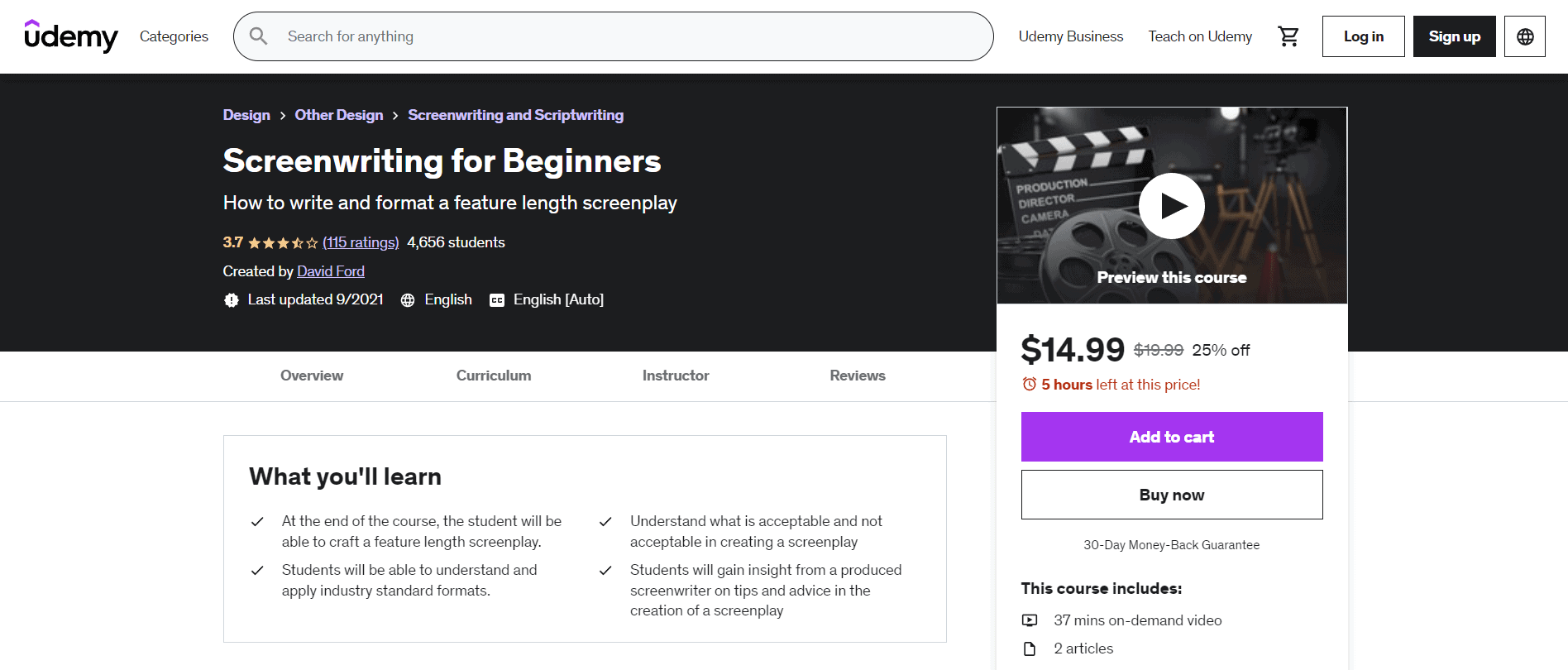Click the search magnifier icon
The height and width of the screenshot is (670, 1568).
[x=258, y=36]
